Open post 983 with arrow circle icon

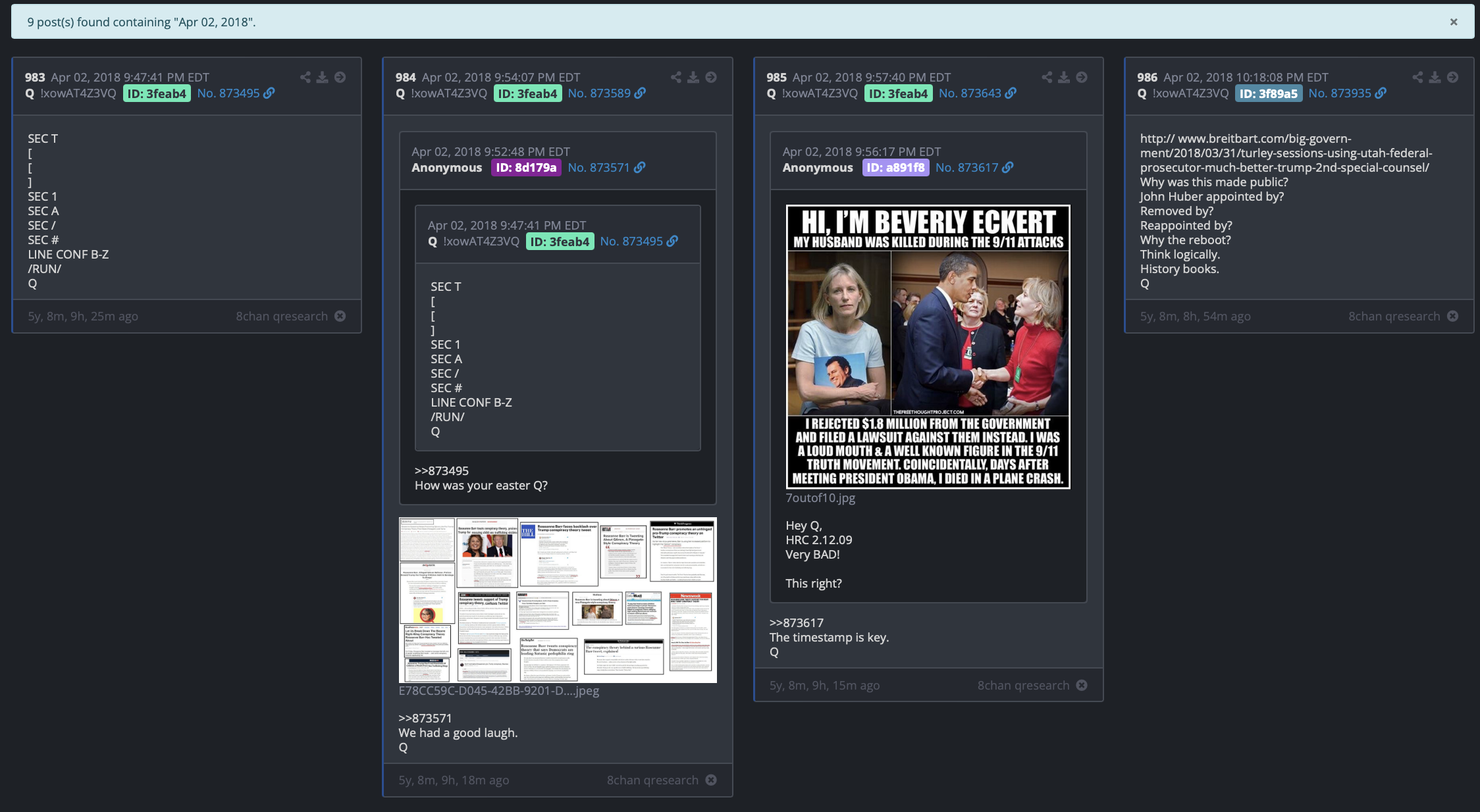[x=340, y=77]
